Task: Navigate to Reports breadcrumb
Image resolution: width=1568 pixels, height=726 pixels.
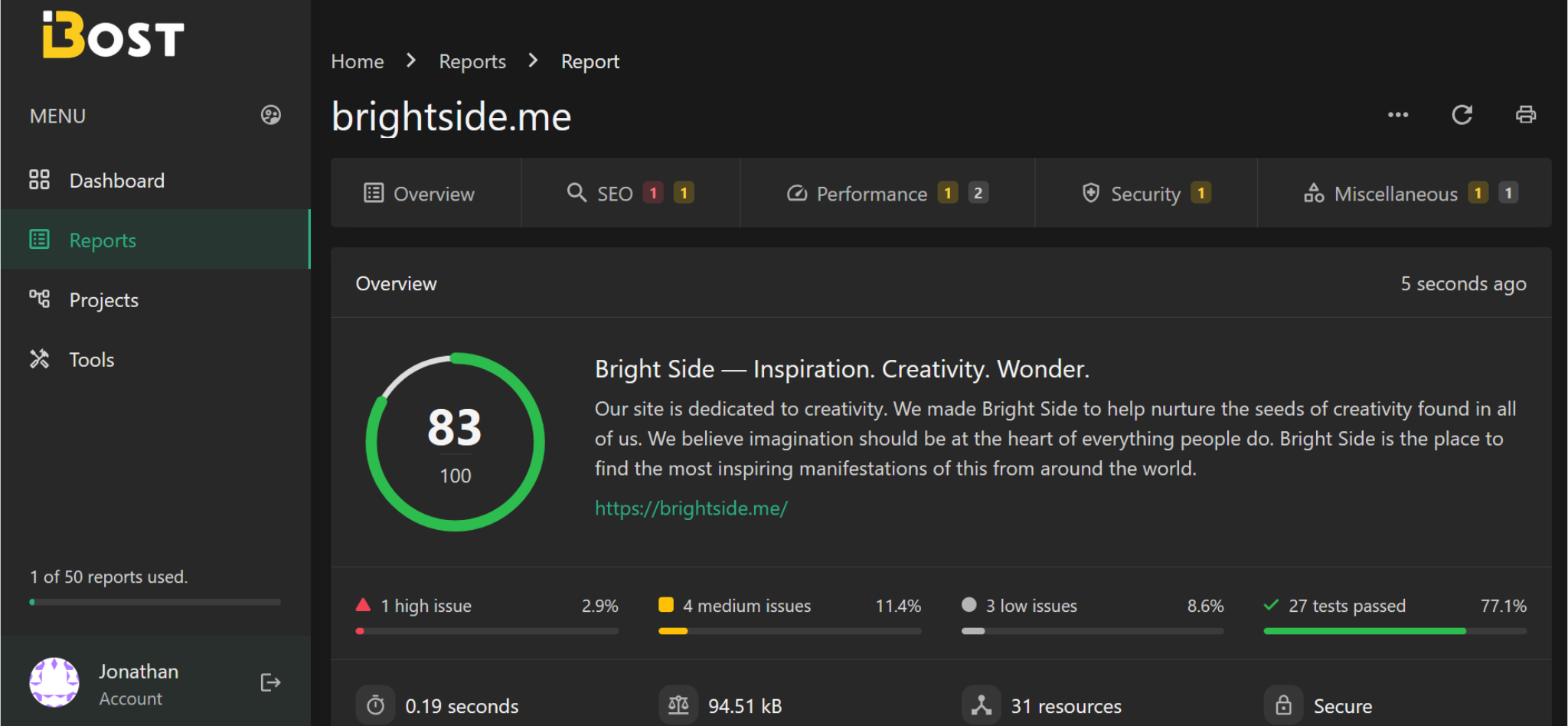Action: pos(472,61)
